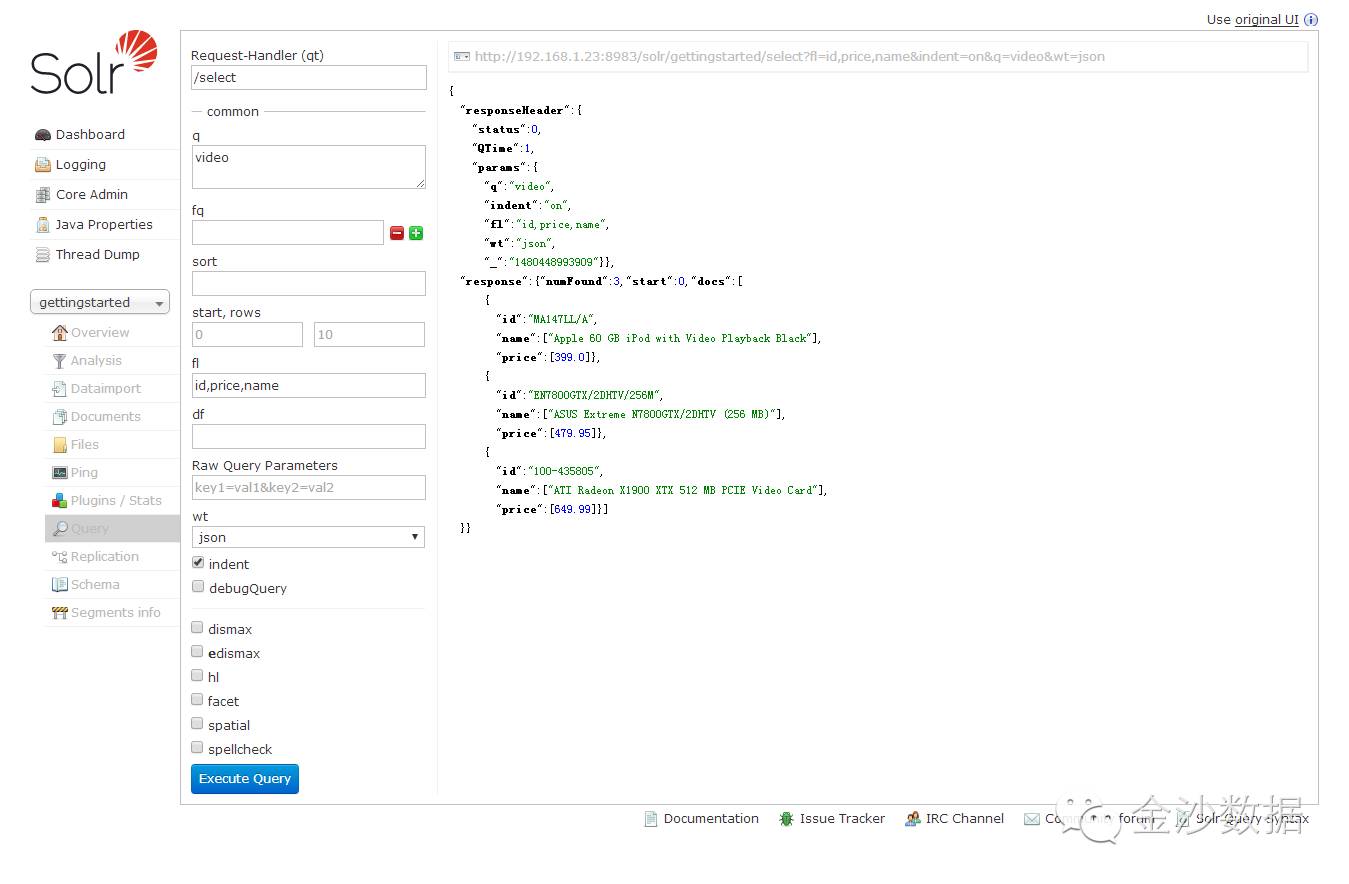Screen dimensions: 1349x884
Task: Open the gettingstarted core selector dropdown
Action: pos(100,303)
